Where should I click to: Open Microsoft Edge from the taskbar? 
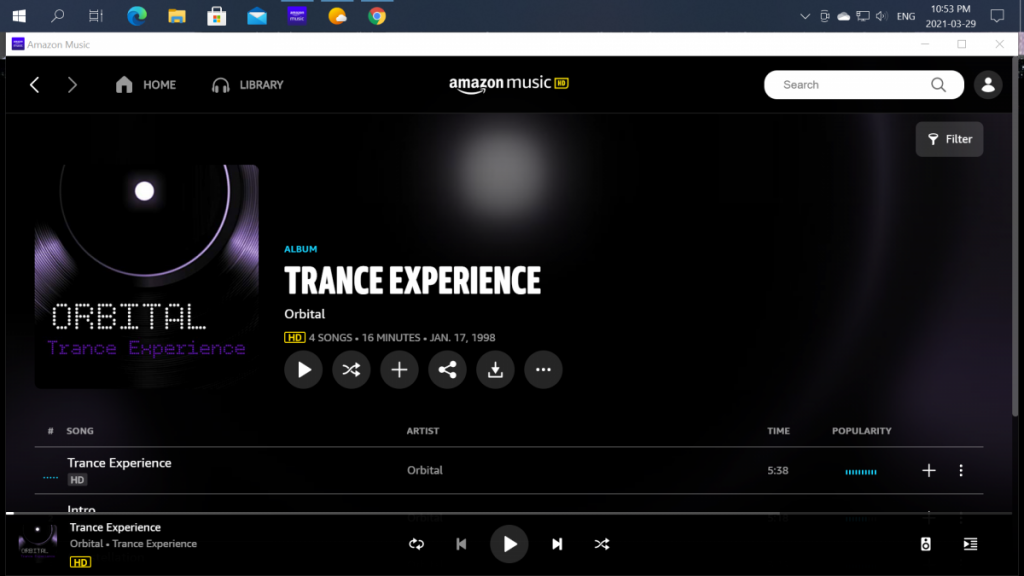click(136, 16)
